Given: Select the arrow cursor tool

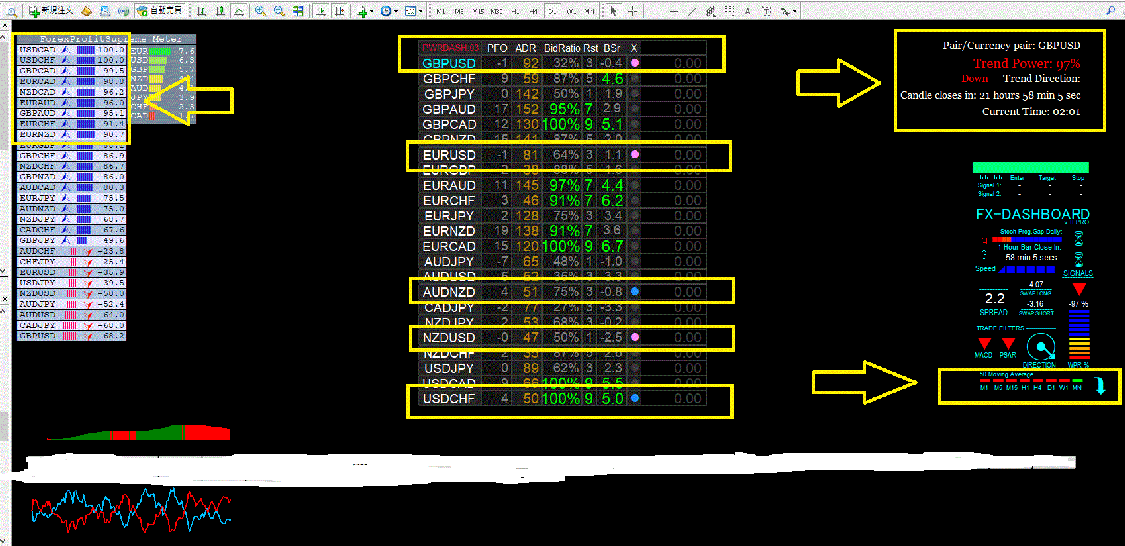Looking at the screenshot, I should tap(613, 11).
